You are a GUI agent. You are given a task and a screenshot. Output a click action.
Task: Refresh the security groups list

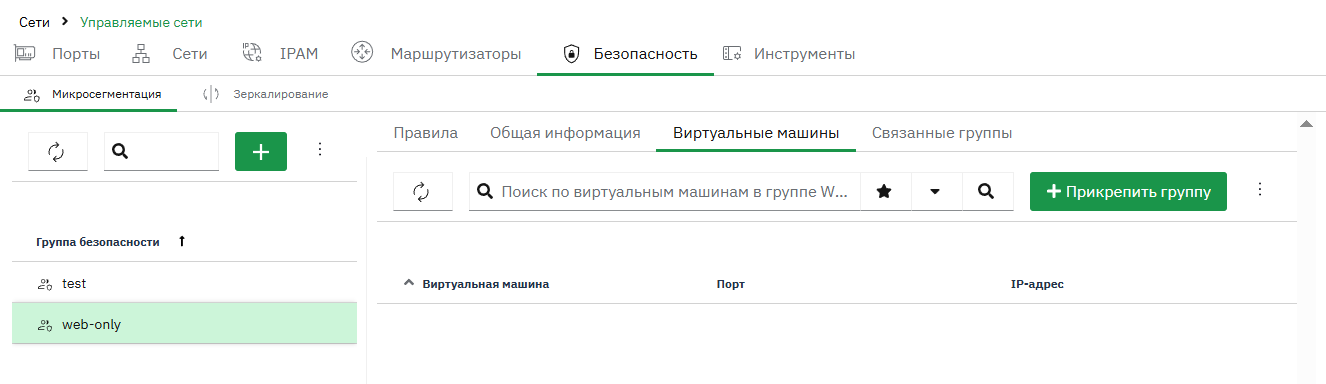[58, 151]
